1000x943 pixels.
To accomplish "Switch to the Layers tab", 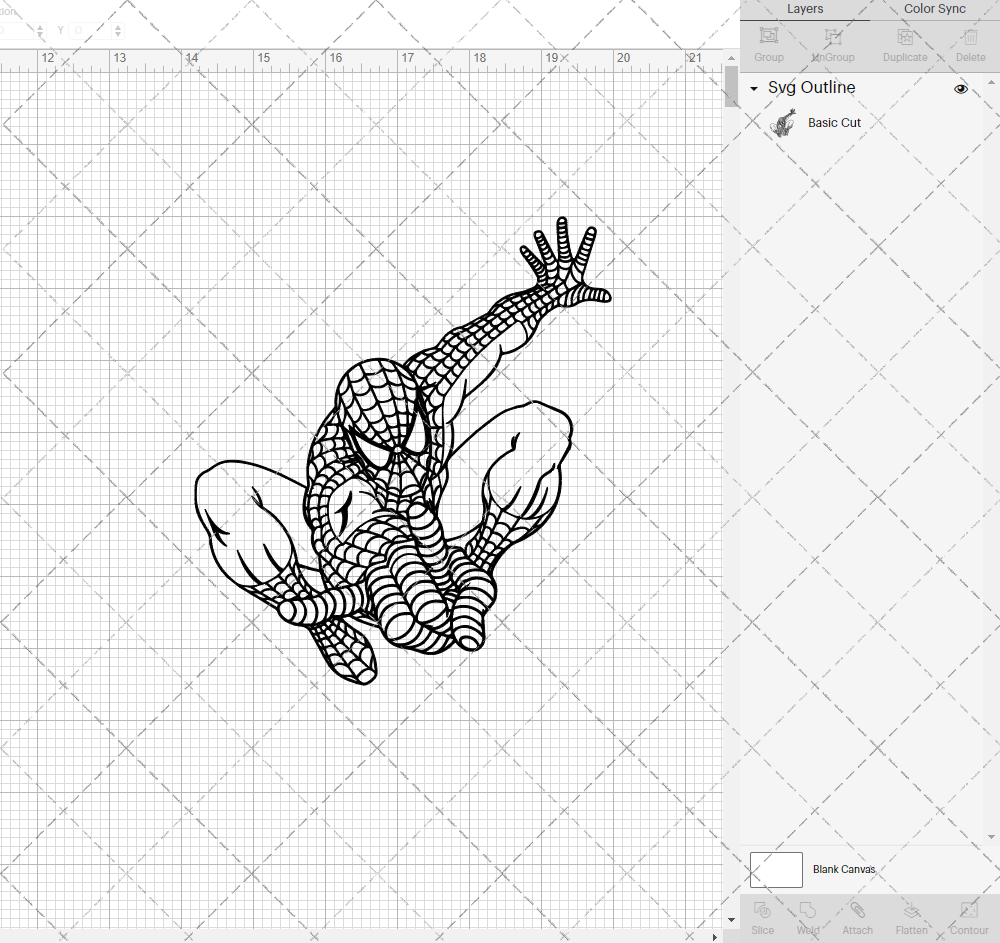I will click(x=805, y=9).
